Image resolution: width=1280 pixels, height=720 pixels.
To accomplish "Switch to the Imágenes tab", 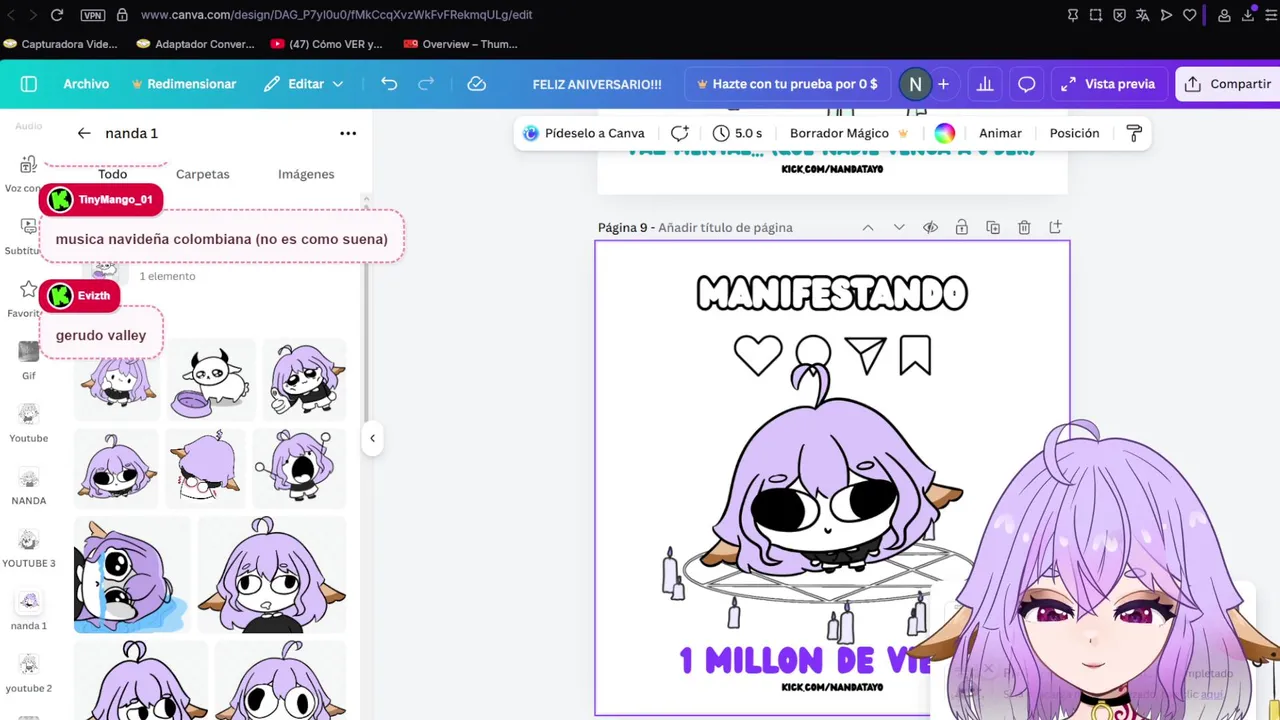I will (x=306, y=174).
